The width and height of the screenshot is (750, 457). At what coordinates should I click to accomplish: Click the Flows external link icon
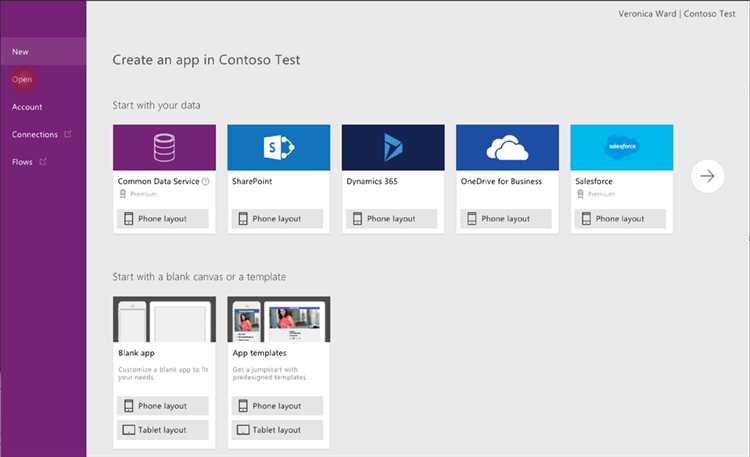[x=43, y=162]
